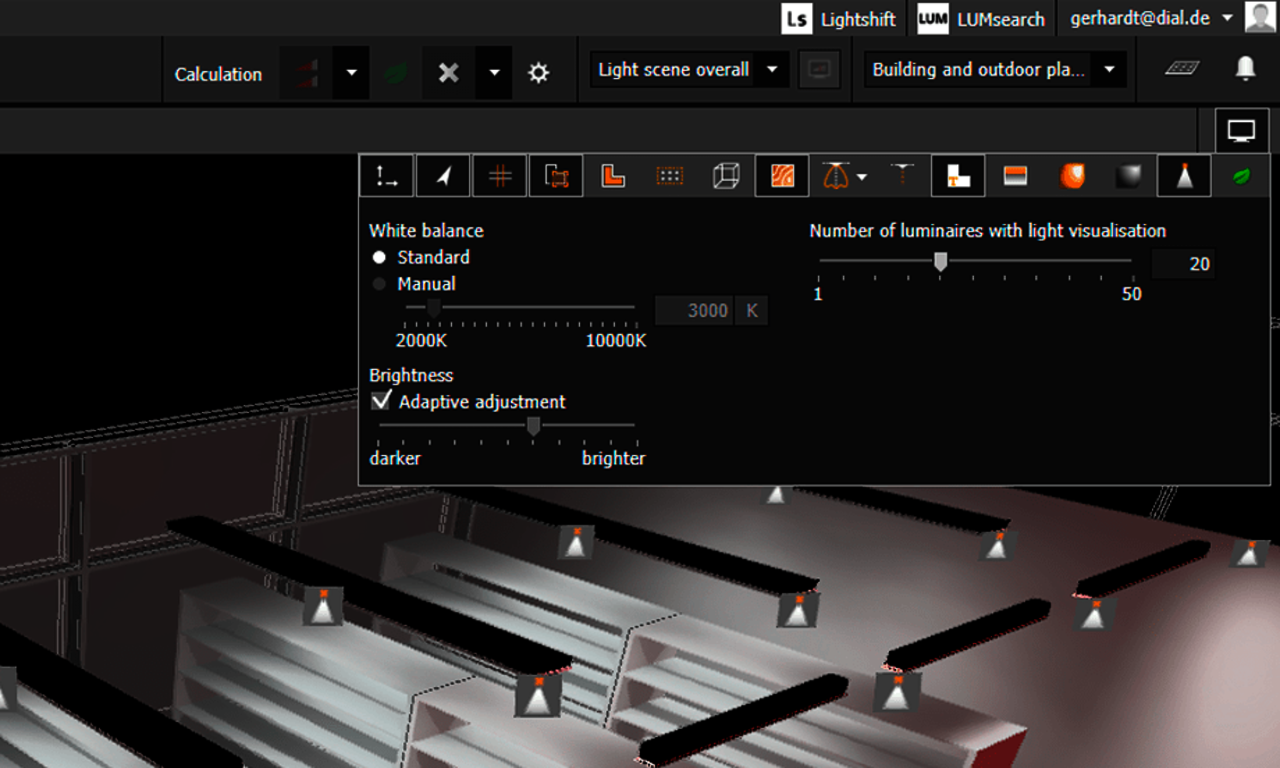Open the calculation settings gear
Viewport: 1280px width, 768px height.
click(x=539, y=73)
